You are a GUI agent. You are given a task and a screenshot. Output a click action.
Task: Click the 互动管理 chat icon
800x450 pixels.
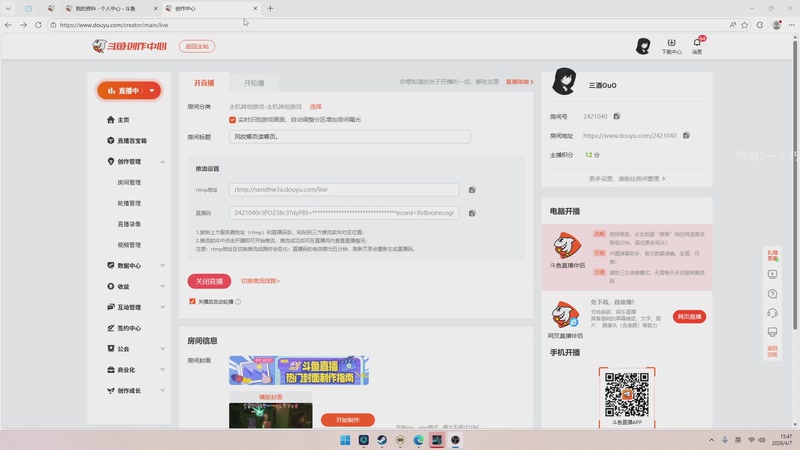111,307
